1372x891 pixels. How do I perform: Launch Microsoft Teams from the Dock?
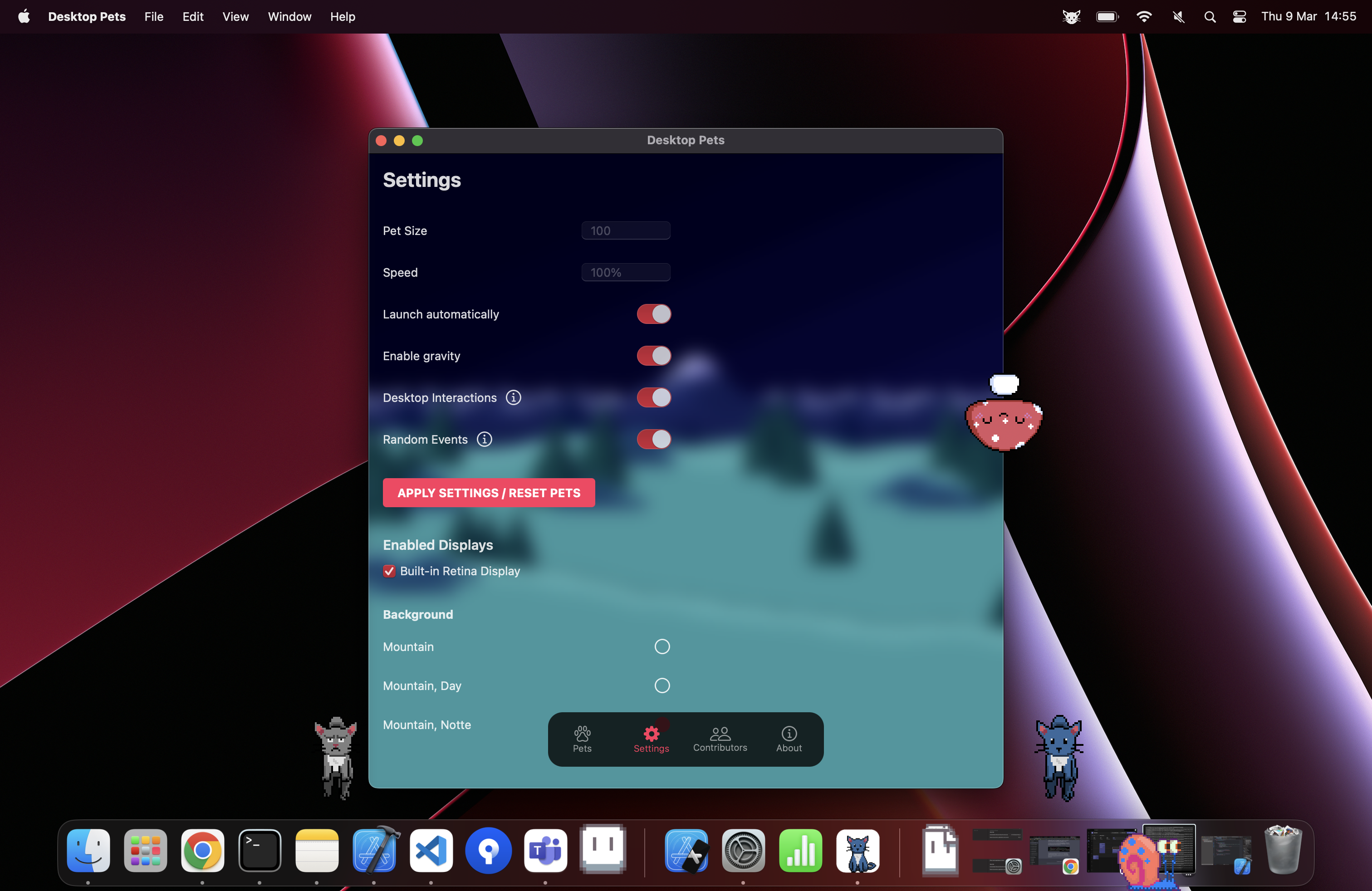[x=545, y=850]
